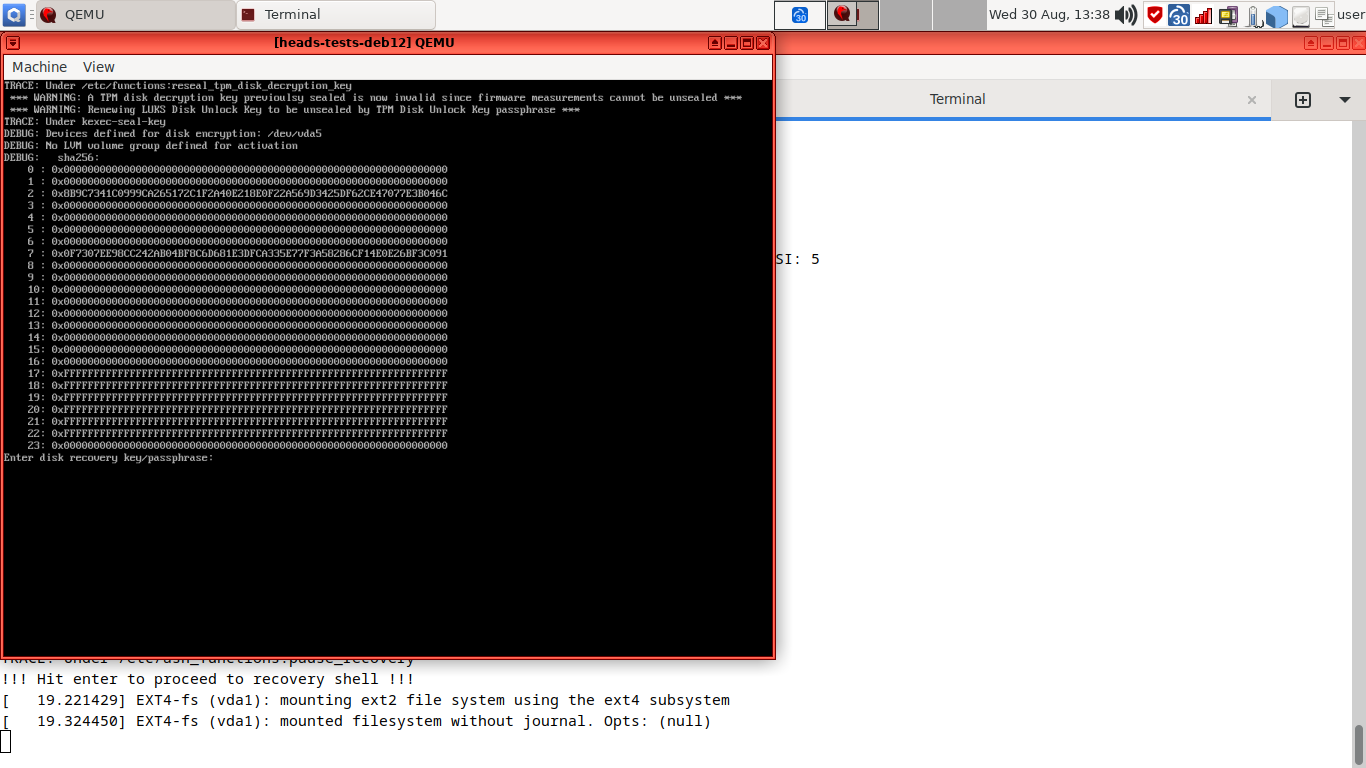The width and height of the screenshot is (1366, 768).
Task: Click the disk recovery key passphrase prompt
Action: [108, 457]
